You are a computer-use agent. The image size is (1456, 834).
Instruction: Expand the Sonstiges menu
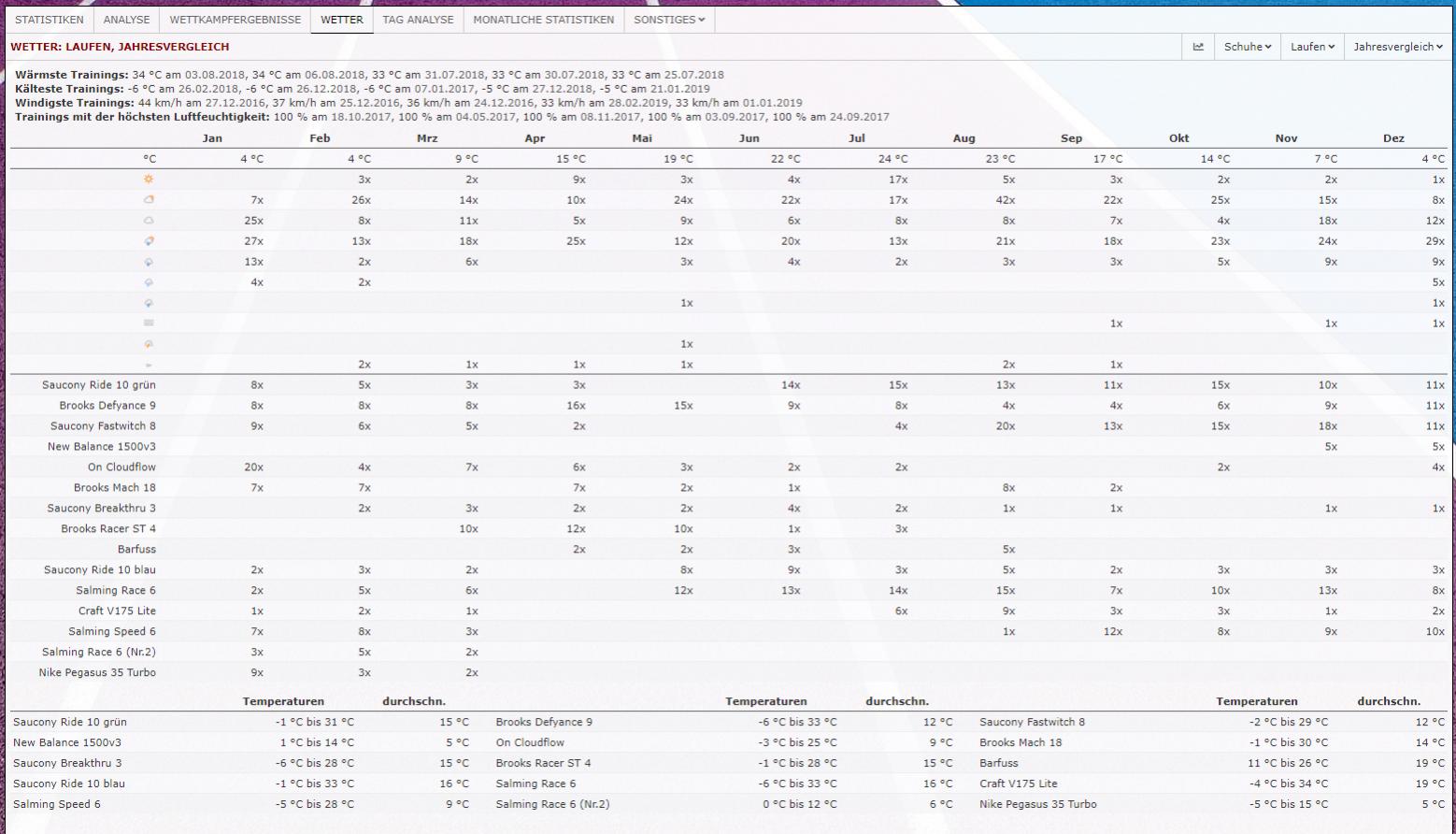pyautogui.click(x=669, y=20)
